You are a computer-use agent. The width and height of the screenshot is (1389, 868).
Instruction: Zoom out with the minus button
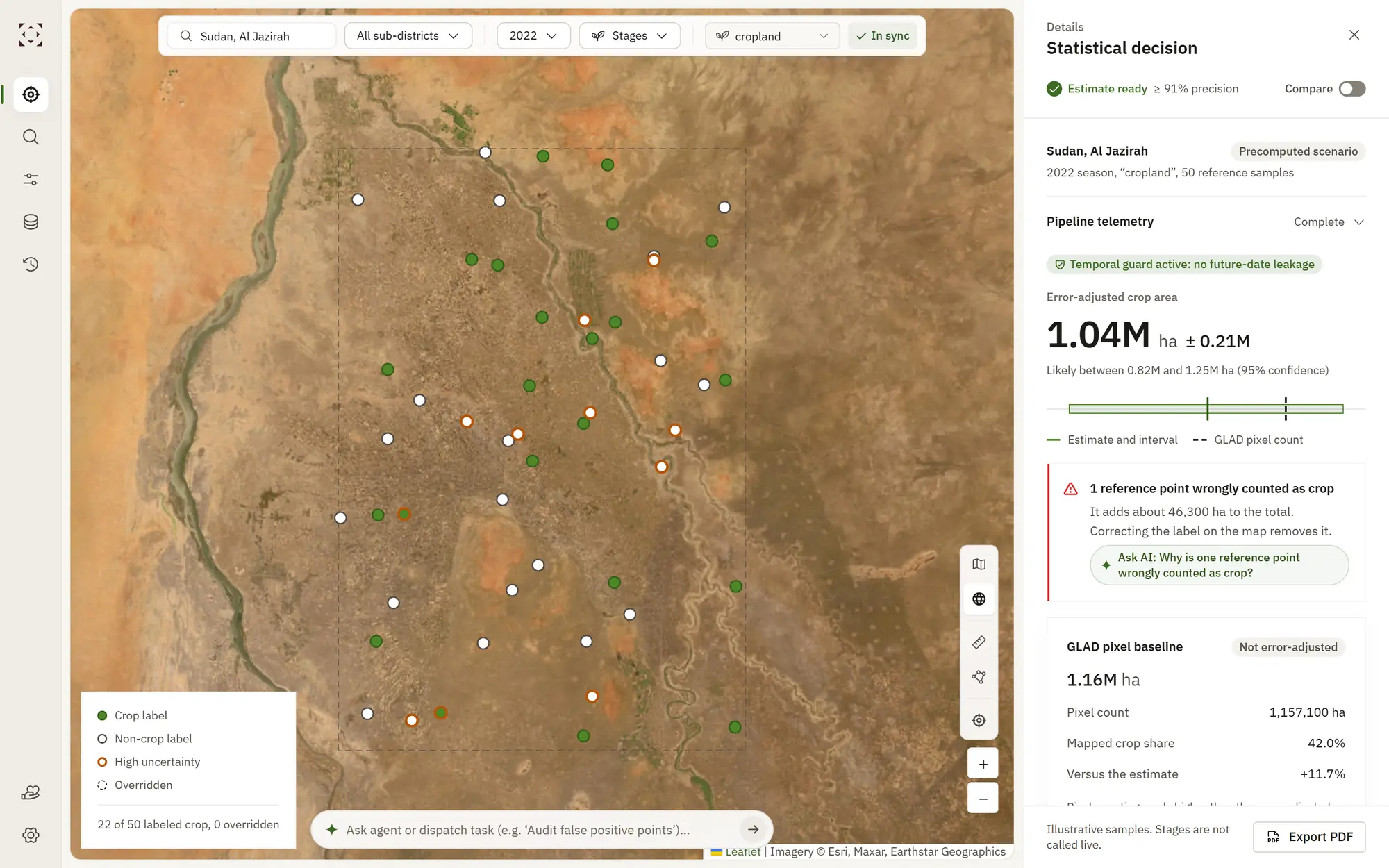983,798
